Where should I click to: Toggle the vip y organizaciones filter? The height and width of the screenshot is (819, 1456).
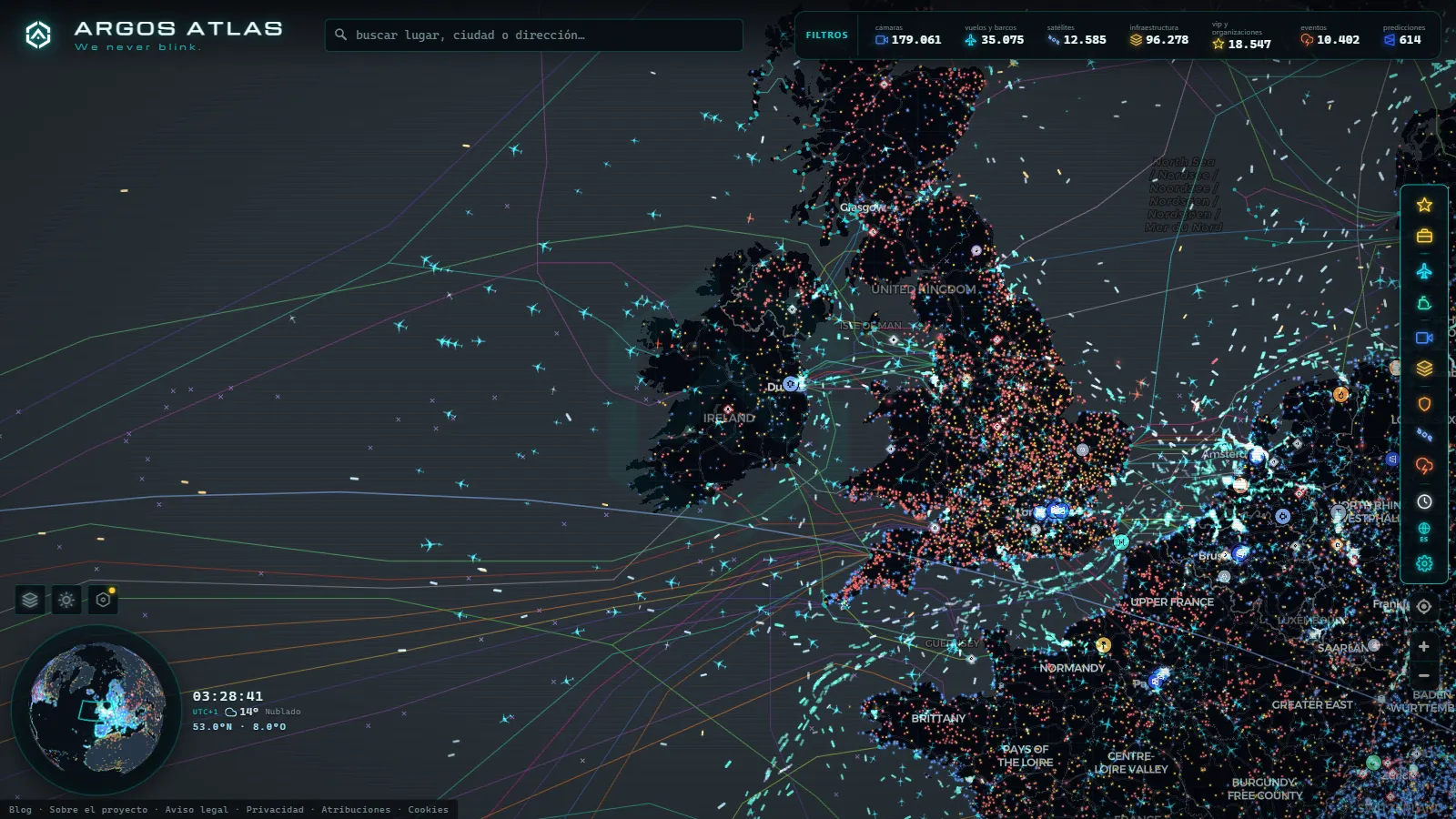coord(1241,35)
